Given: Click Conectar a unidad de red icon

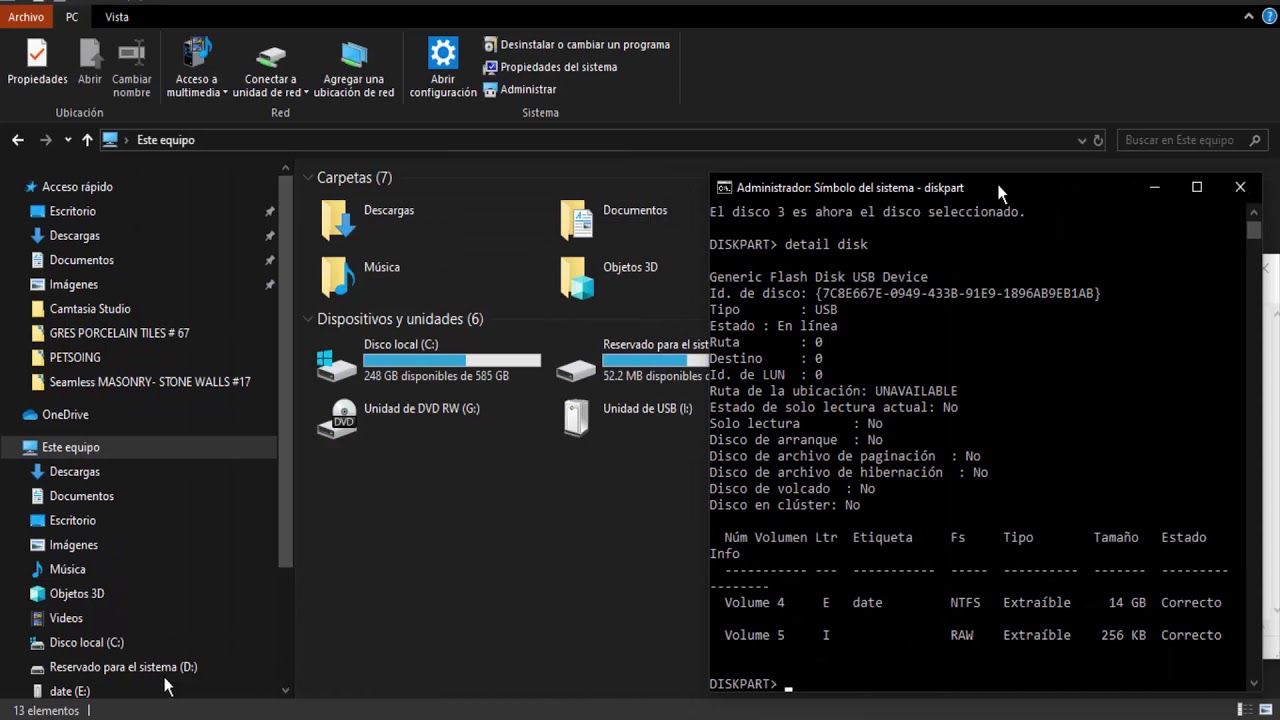Looking at the screenshot, I should point(271,68).
